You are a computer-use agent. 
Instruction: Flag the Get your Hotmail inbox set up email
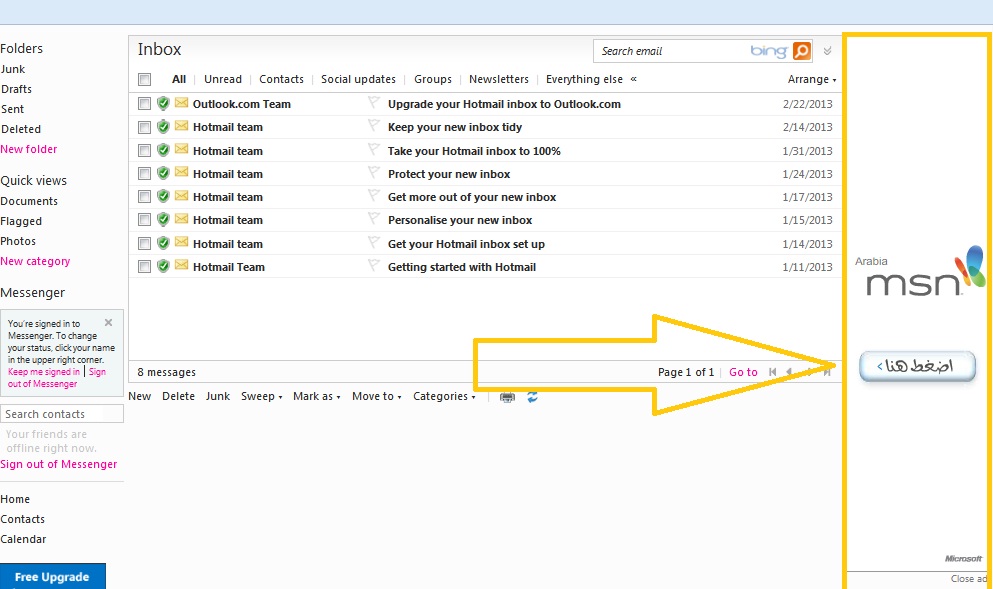(x=374, y=242)
